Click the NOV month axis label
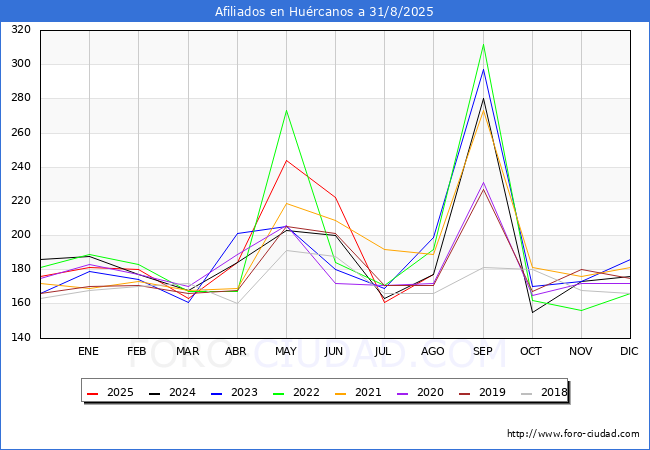Viewport: 650px width, 450px height. 580,351
